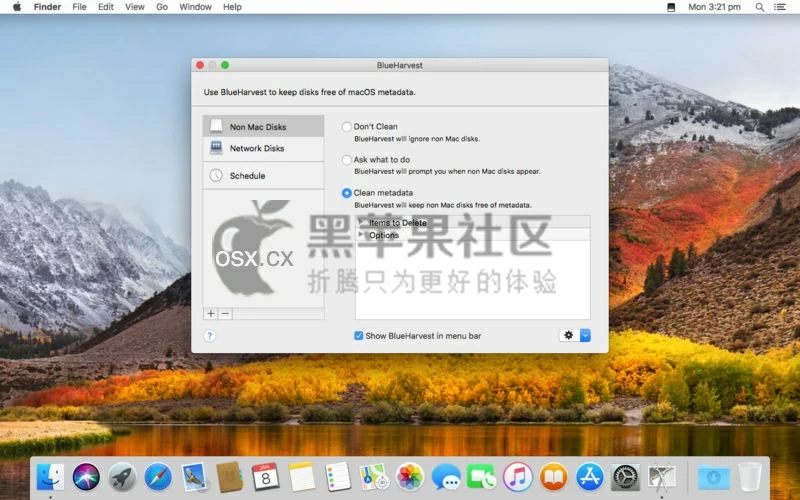Open BlueHarvest help question mark
The image size is (800, 500).
pyautogui.click(x=210, y=336)
